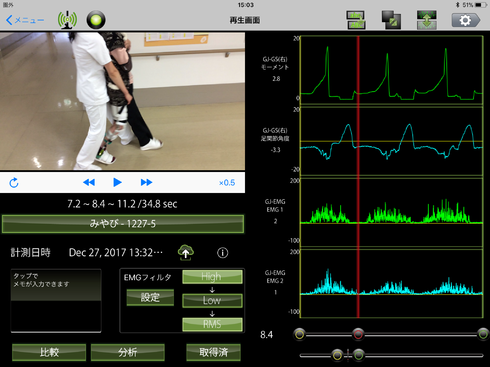Show measurement info with the i icon
The height and width of the screenshot is (367, 490).
point(223,253)
